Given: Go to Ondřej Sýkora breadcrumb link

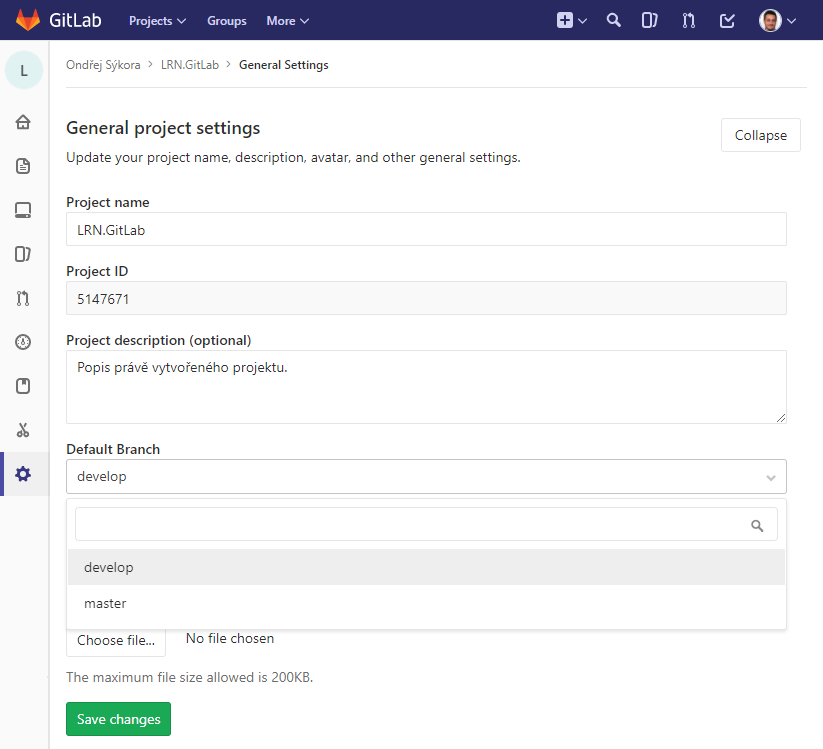Looking at the screenshot, I should pyautogui.click(x=103, y=65).
